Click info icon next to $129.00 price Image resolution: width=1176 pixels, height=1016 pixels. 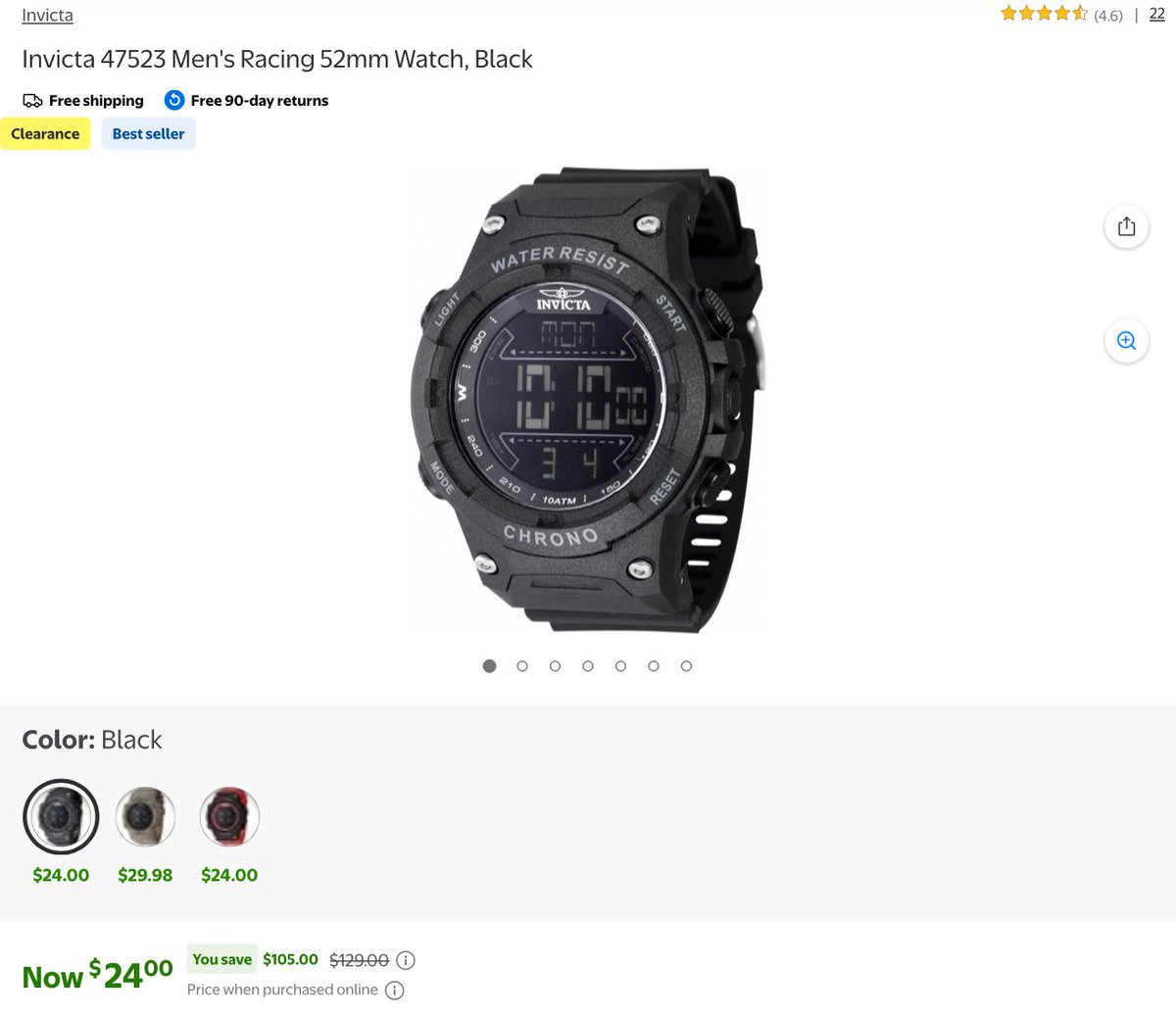(406, 960)
